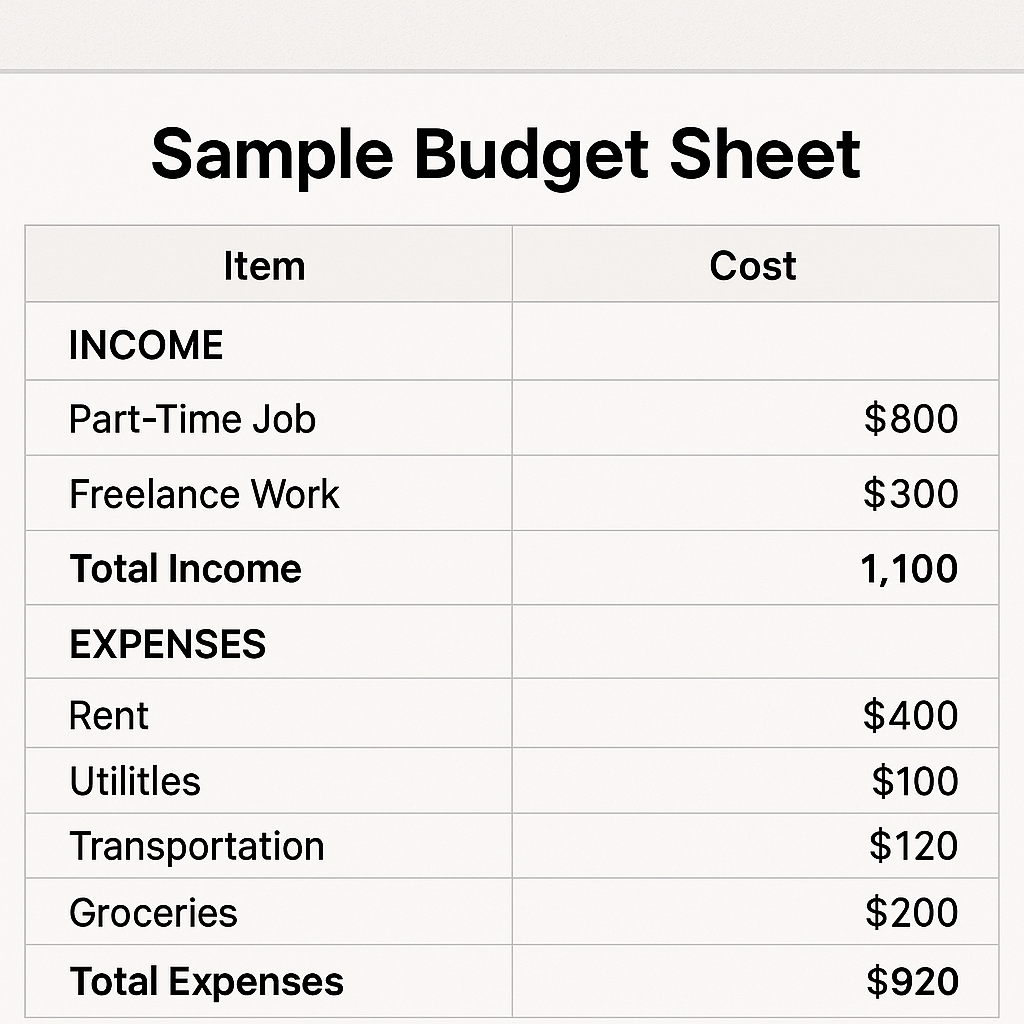
Task: Select the $400 rent cost
Action: click(x=911, y=715)
